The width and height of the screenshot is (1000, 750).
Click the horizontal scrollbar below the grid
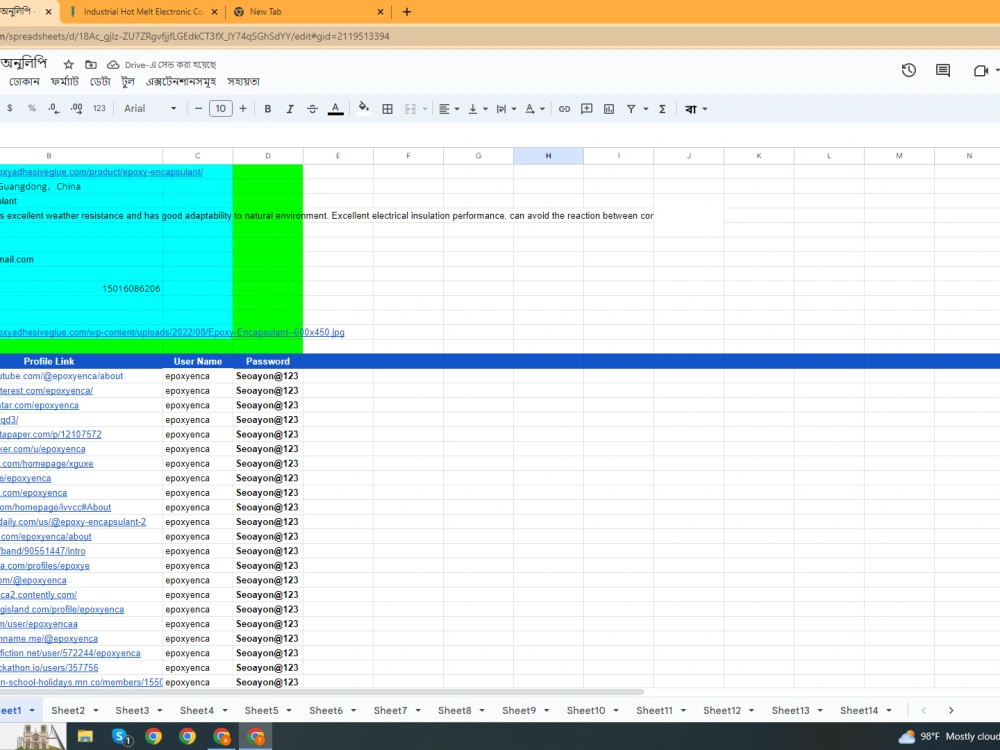click(321, 692)
